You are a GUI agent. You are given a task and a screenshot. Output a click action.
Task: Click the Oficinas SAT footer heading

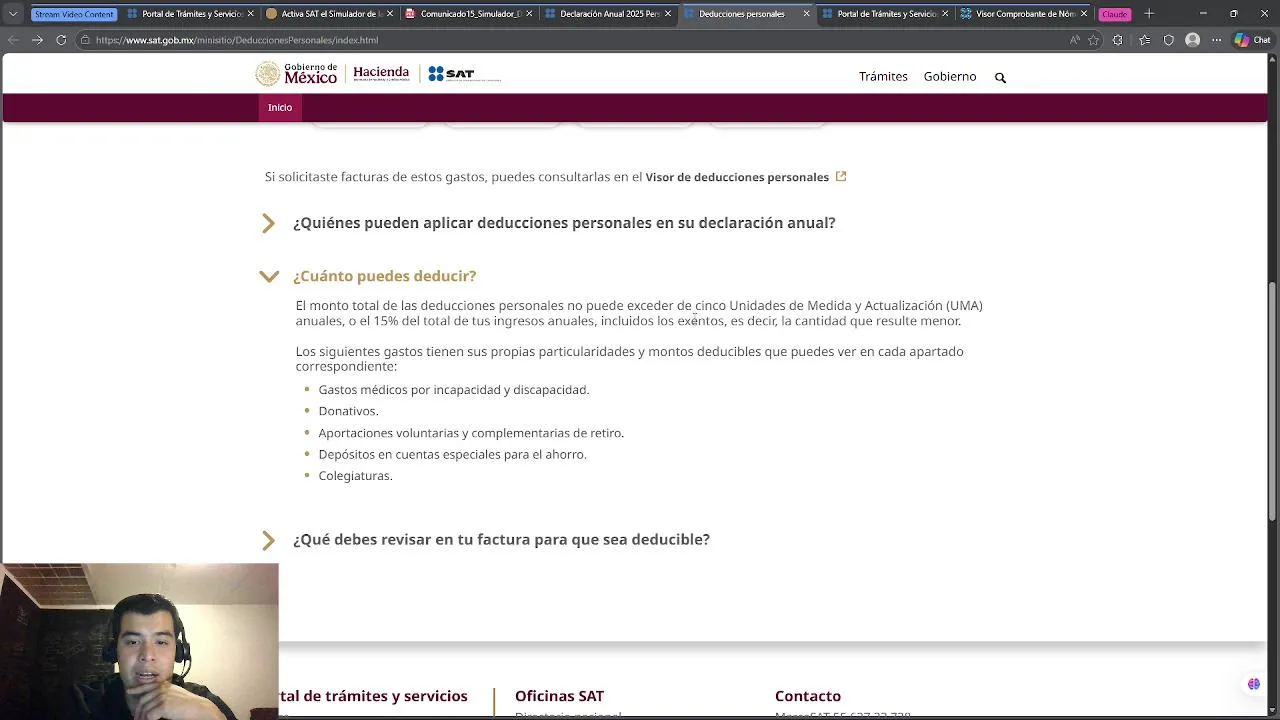[x=559, y=696]
